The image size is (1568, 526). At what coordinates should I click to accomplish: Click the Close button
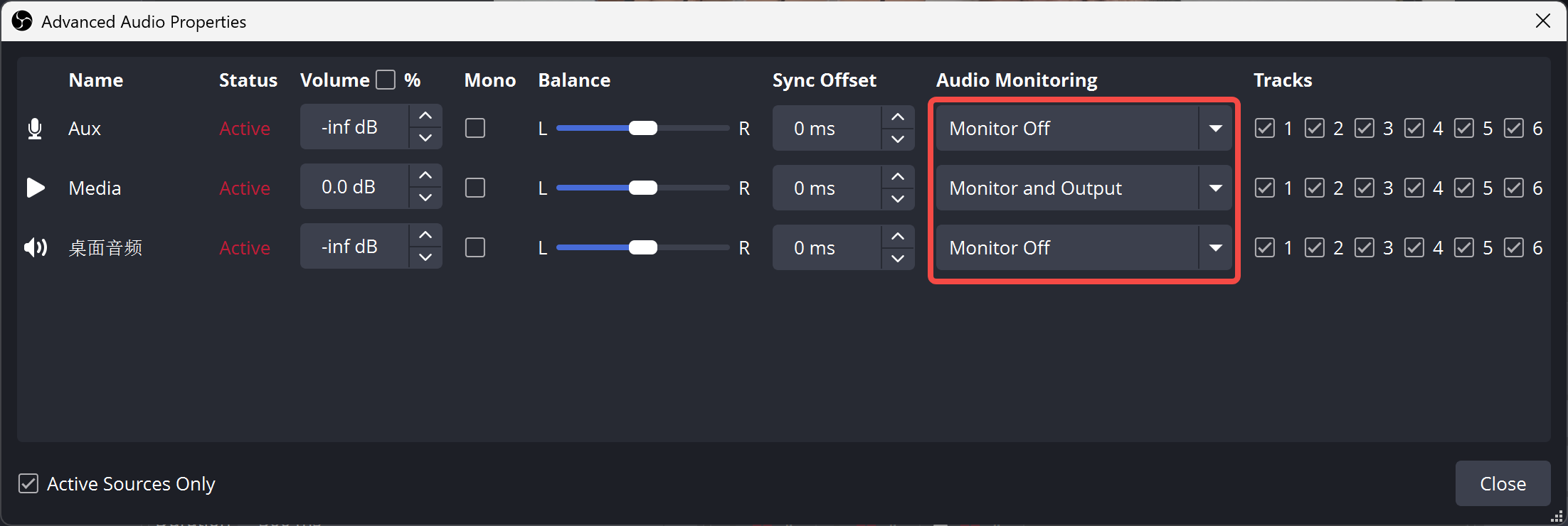pos(1503,483)
